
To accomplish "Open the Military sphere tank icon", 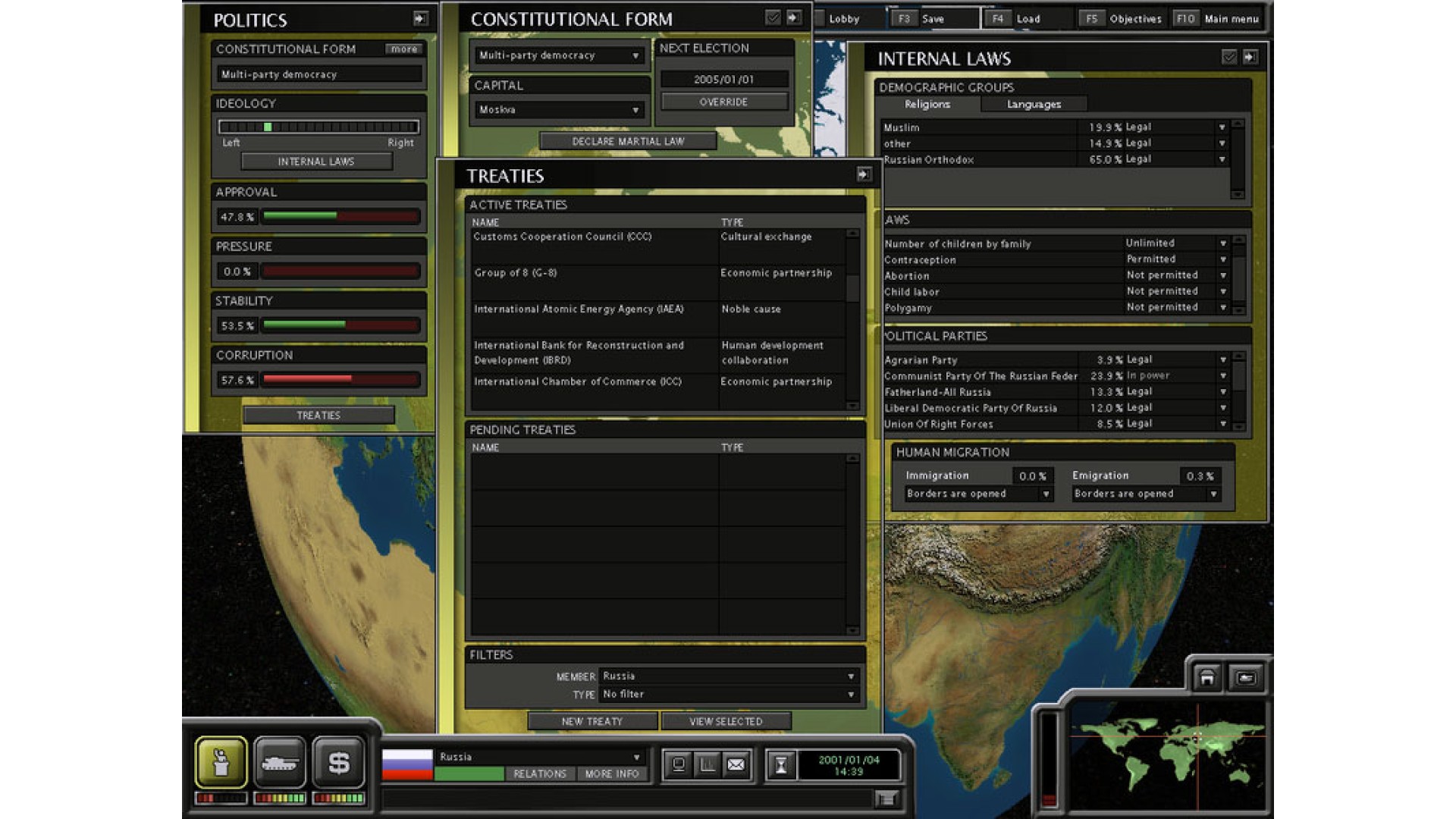I will pos(280,762).
